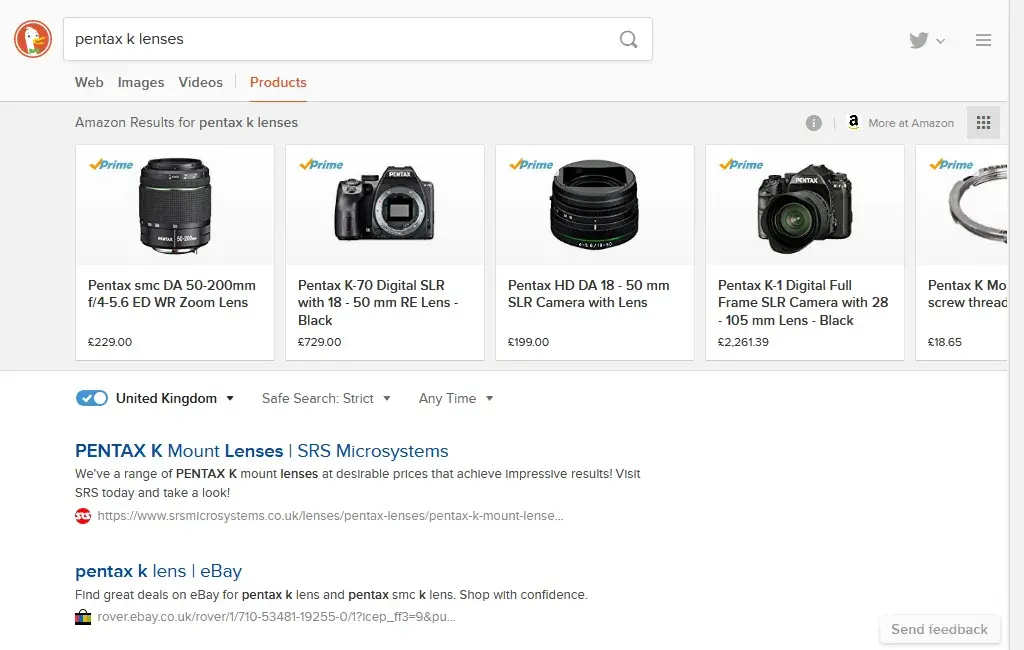The image size is (1024, 650).
Task: Click the rover.ebay.co.uk URL link
Action: 276,617
